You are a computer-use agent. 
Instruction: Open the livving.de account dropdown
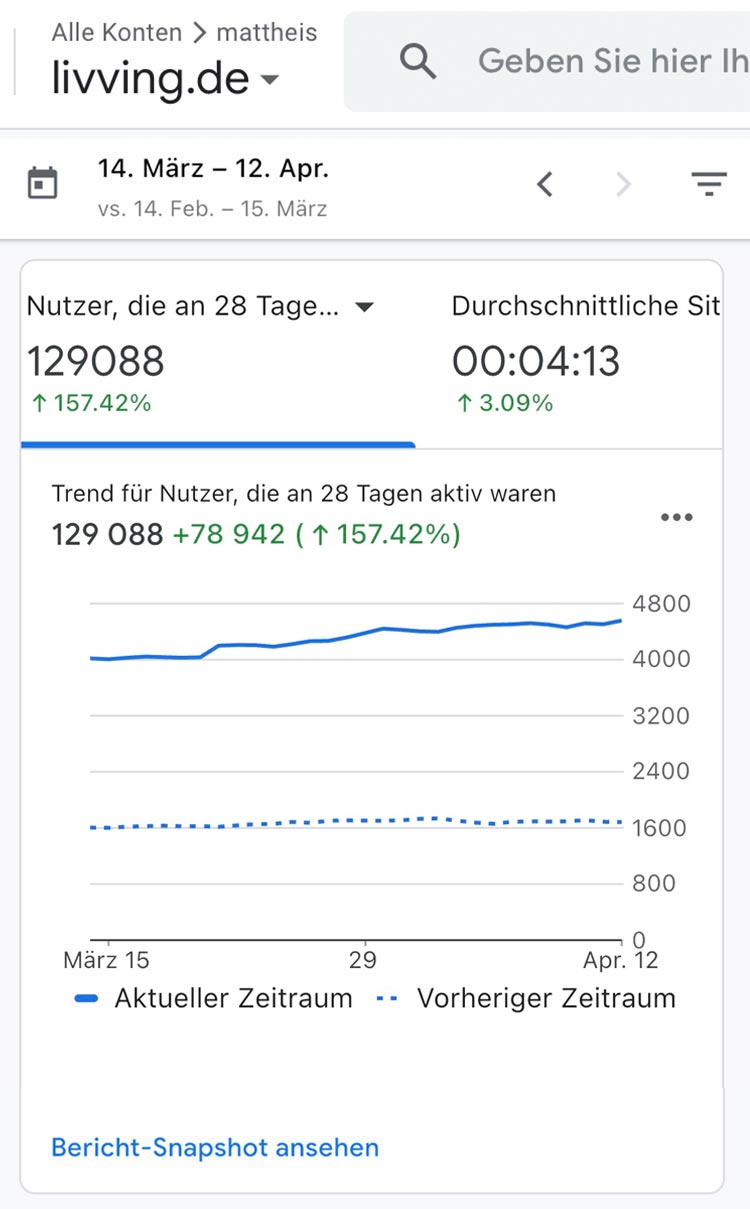point(166,78)
